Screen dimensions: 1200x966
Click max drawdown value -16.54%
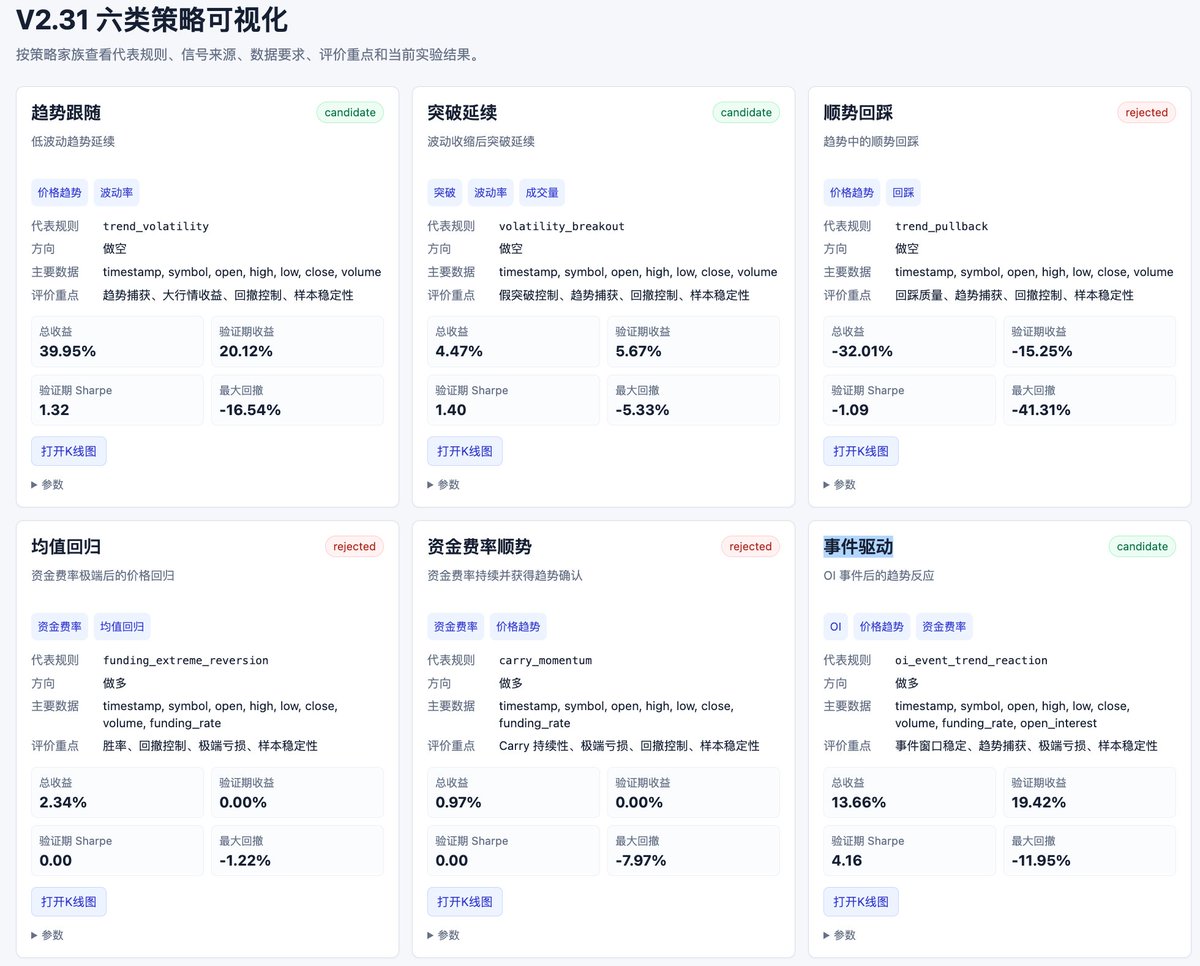[x=250, y=410]
